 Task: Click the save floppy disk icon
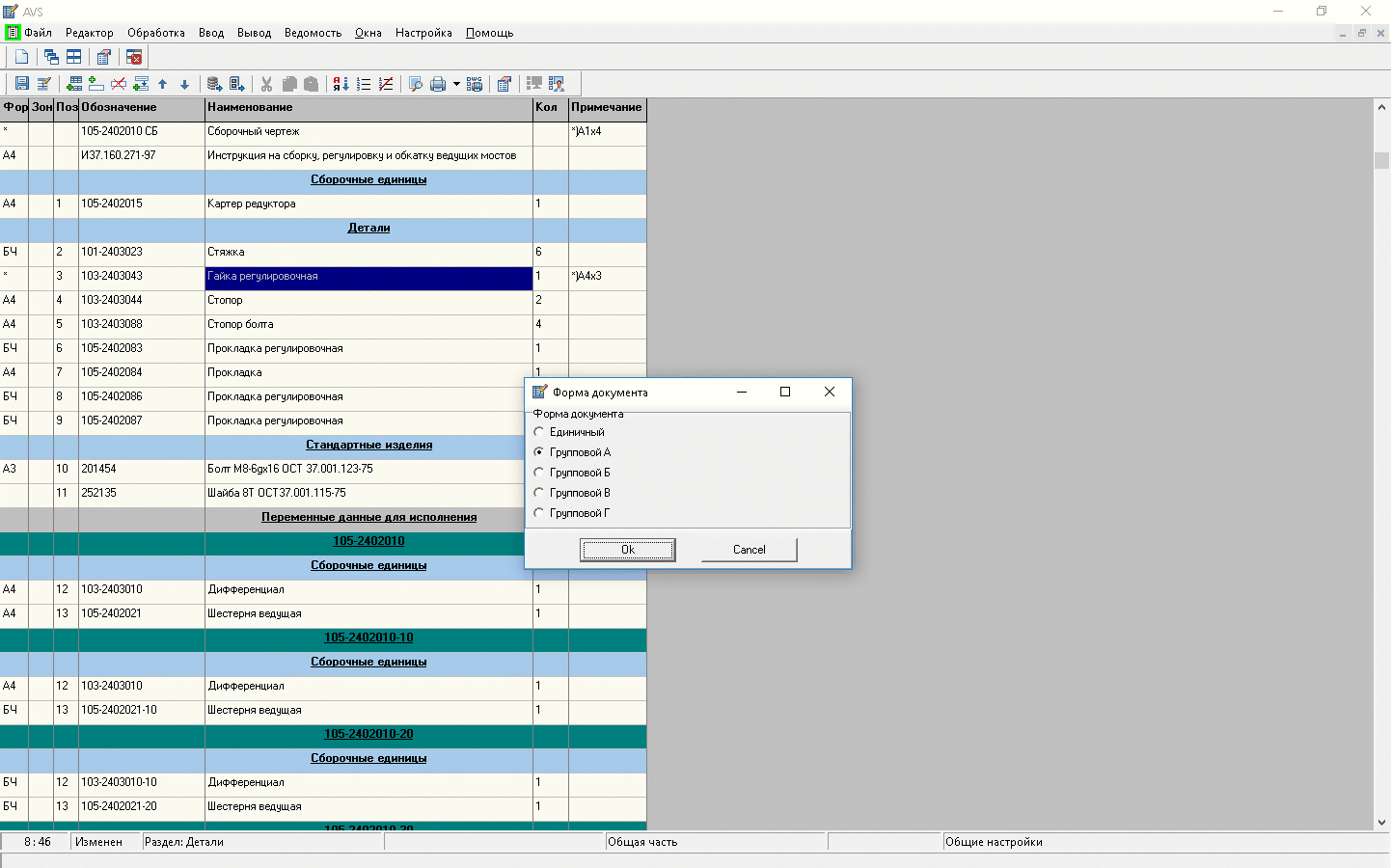pyautogui.click(x=21, y=84)
